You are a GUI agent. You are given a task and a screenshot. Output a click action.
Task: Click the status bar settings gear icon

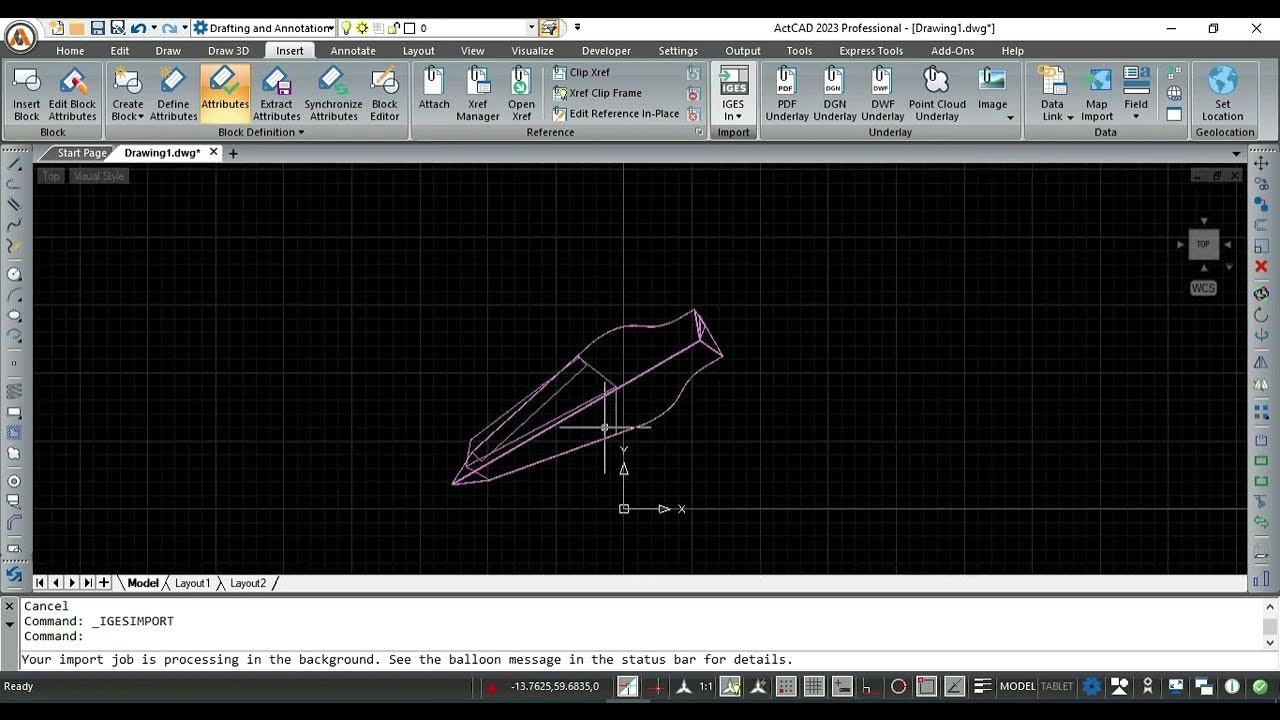(1092, 686)
